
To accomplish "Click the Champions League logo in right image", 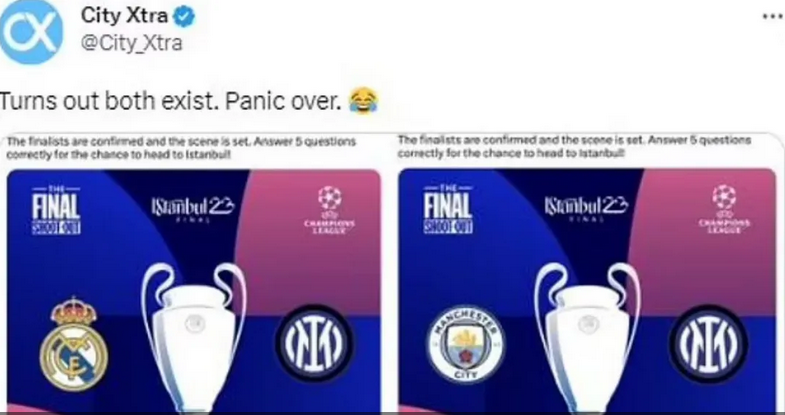I will (x=724, y=210).
